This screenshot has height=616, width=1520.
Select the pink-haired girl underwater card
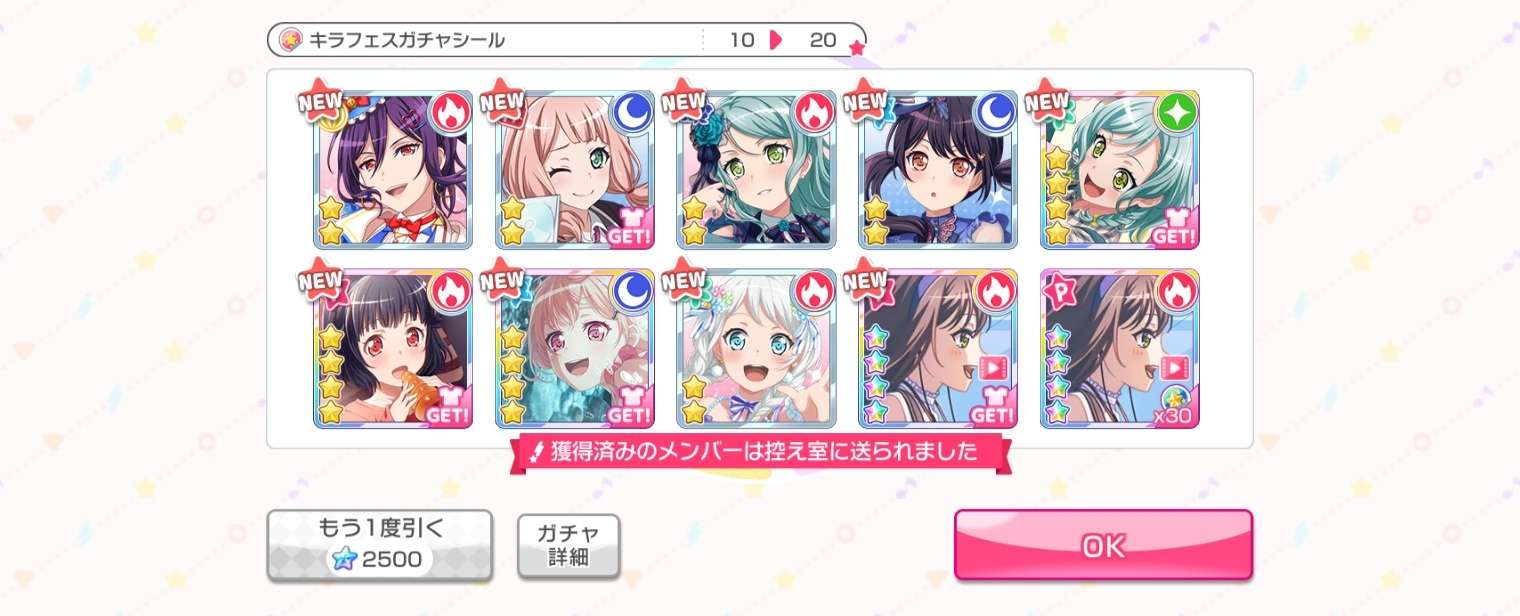(x=575, y=349)
